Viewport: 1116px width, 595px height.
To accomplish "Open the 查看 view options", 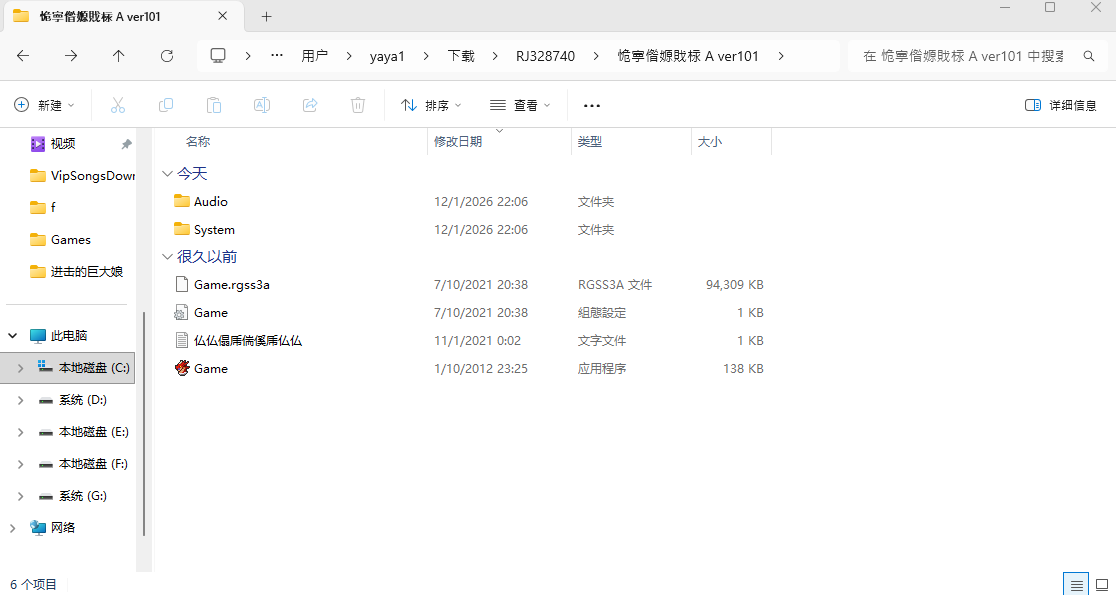I will pos(519,104).
